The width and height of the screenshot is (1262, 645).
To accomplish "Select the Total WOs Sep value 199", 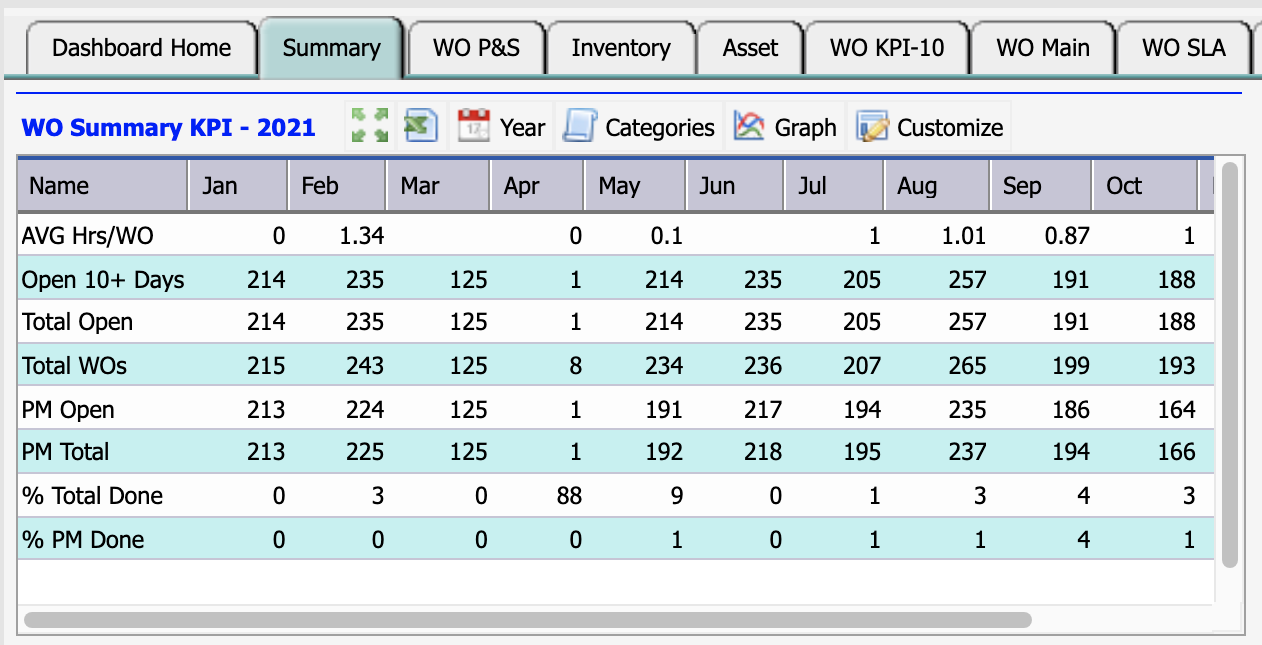I will pyautogui.click(x=1070, y=366).
